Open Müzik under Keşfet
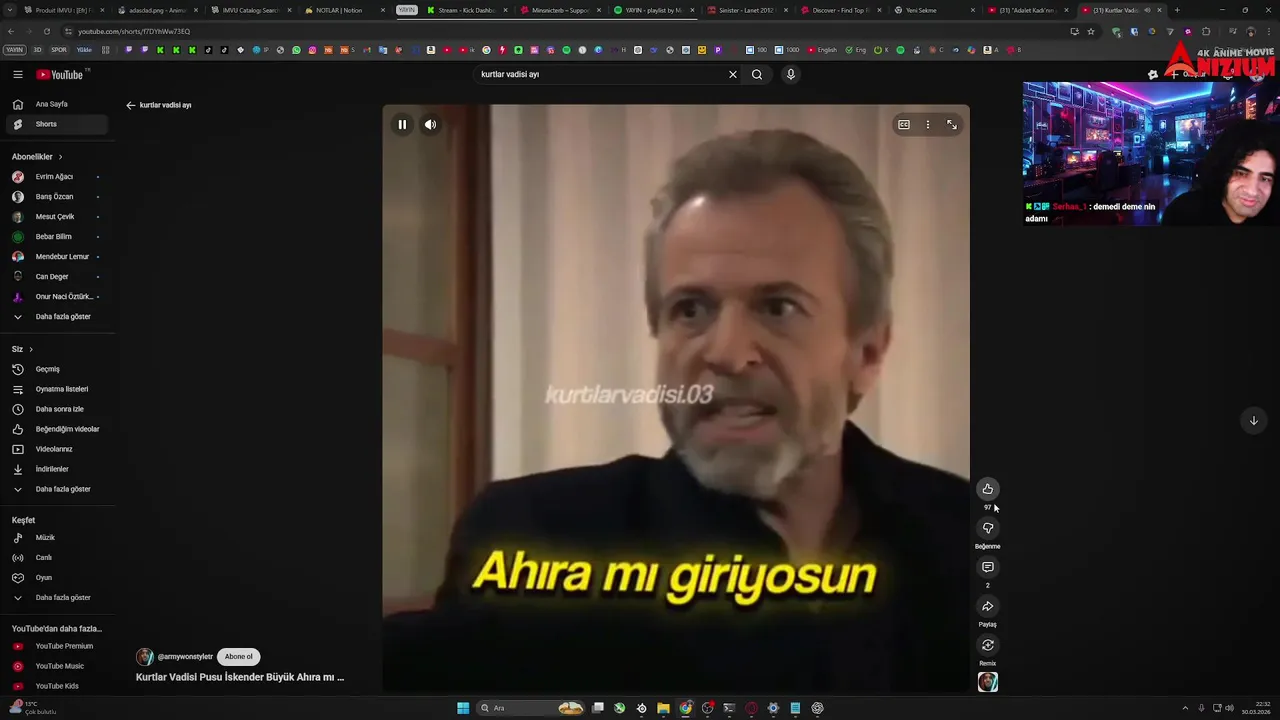1280x720 pixels. (57, 538)
